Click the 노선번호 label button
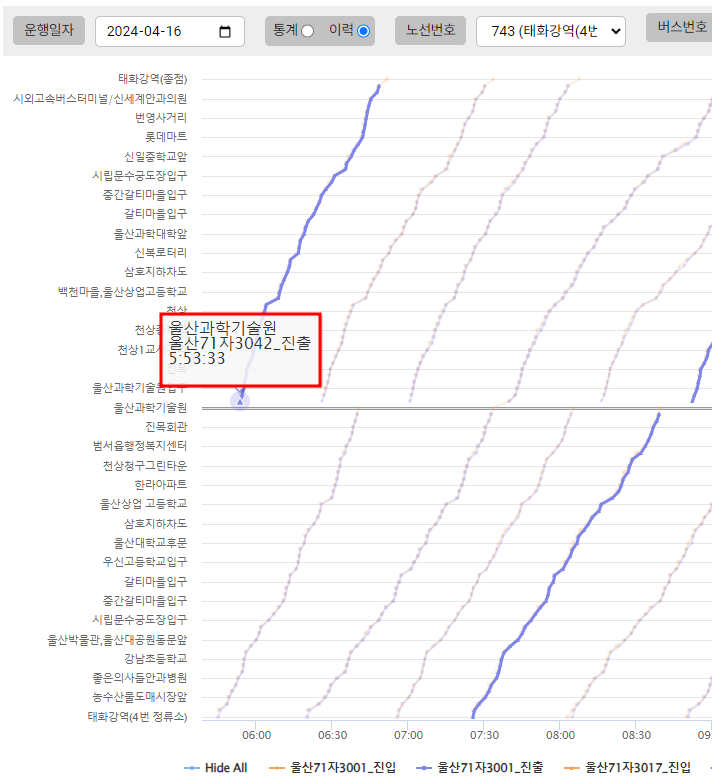Image resolution: width=712 pixels, height=781 pixels. click(x=430, y=31)
